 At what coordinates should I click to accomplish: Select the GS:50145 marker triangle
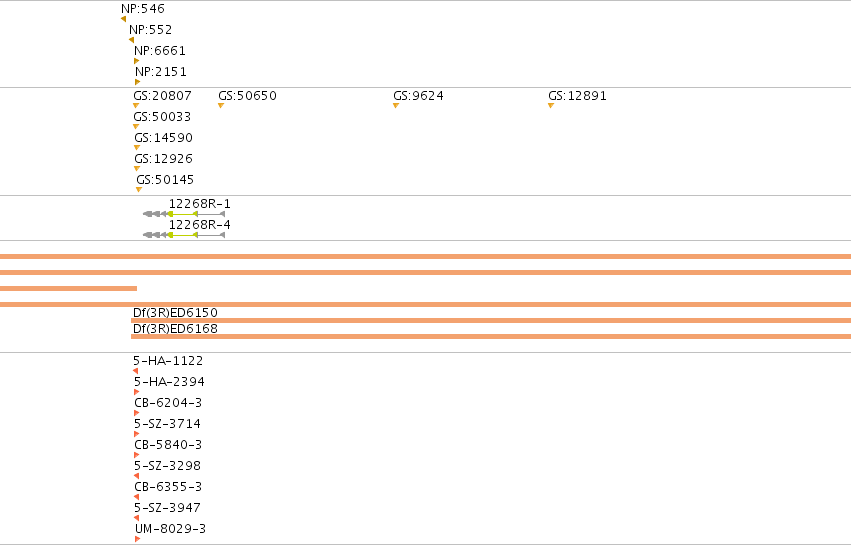click(x=139, y=190)
